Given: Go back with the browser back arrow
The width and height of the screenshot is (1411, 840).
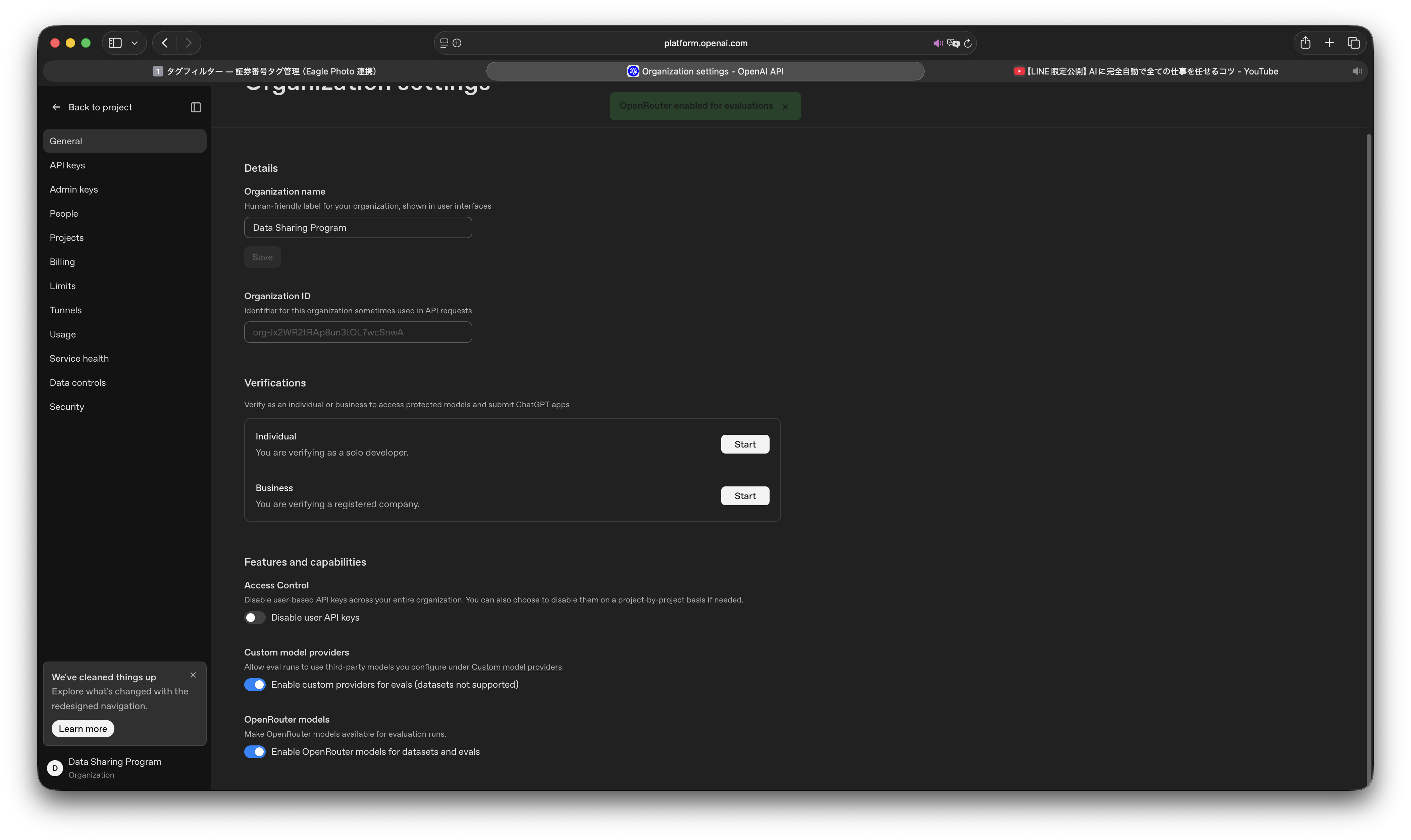Looking at the screenshot, I should [x=165, y=43].
